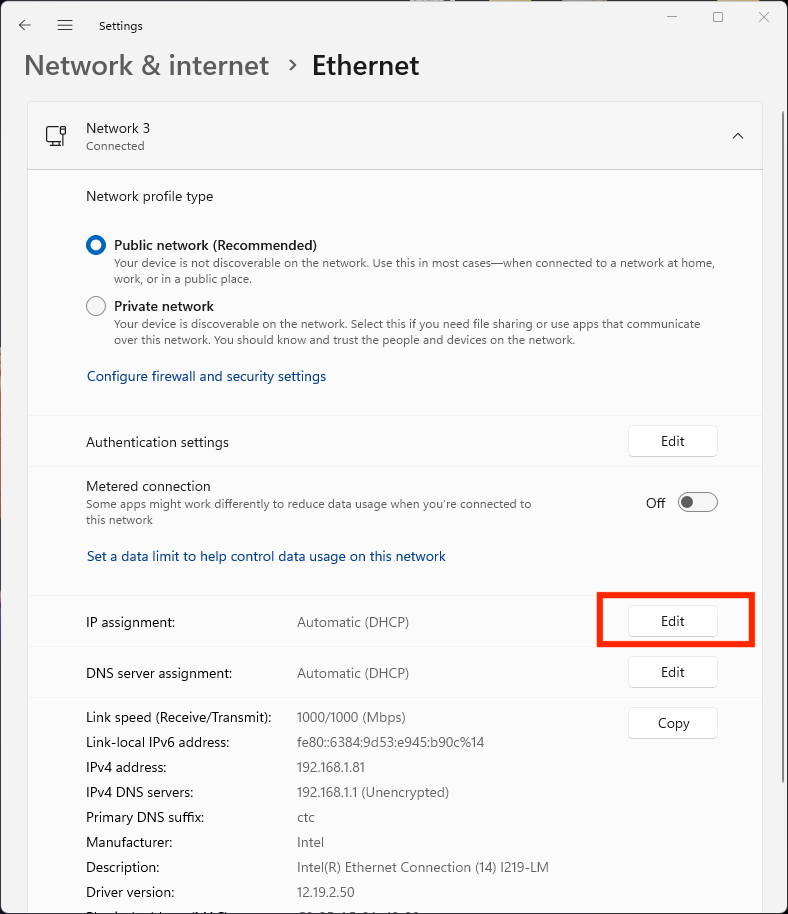This screenshot has width=788, height=914.
Task: Open the data limit settings link
Action: click(266, 556)
